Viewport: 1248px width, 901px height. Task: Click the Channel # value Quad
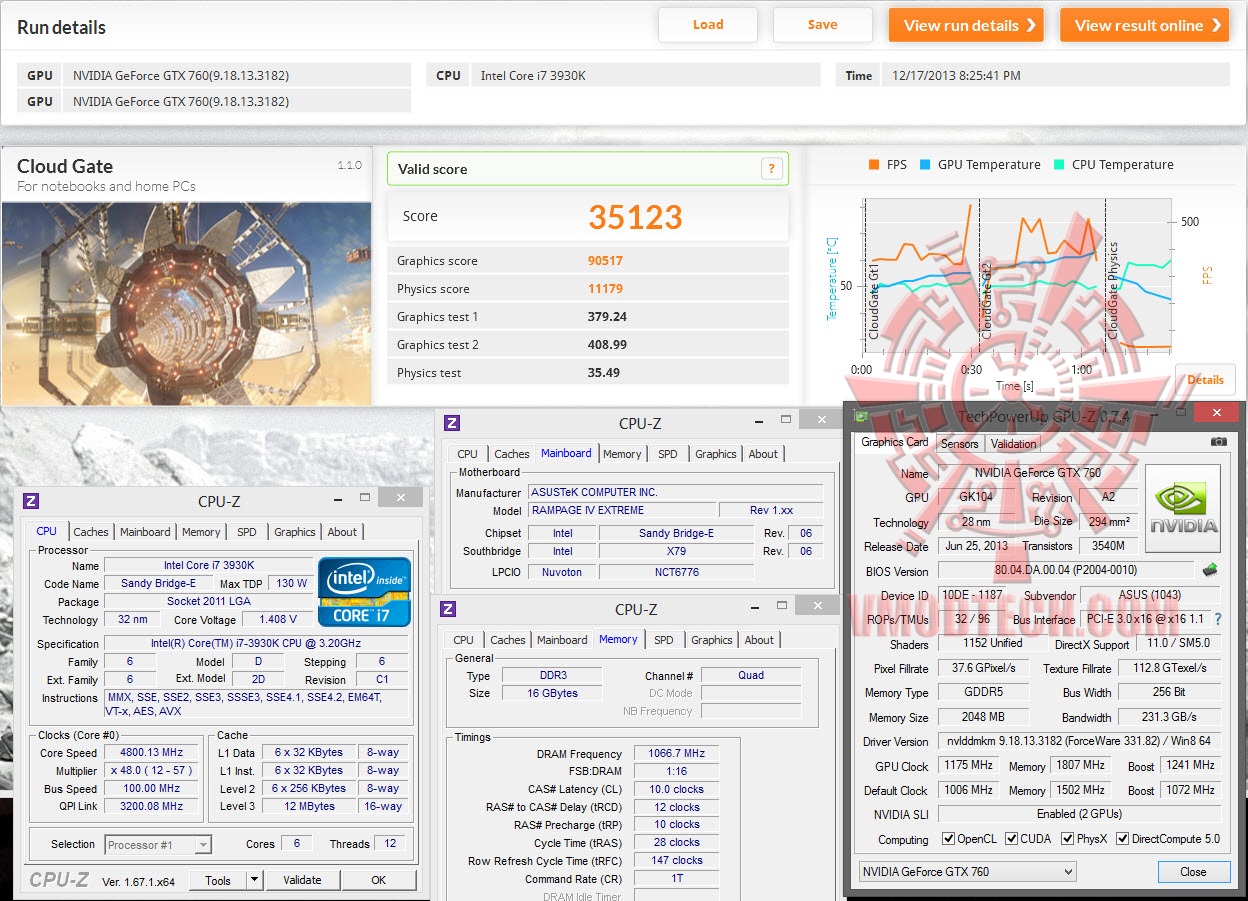coord(751,675)
